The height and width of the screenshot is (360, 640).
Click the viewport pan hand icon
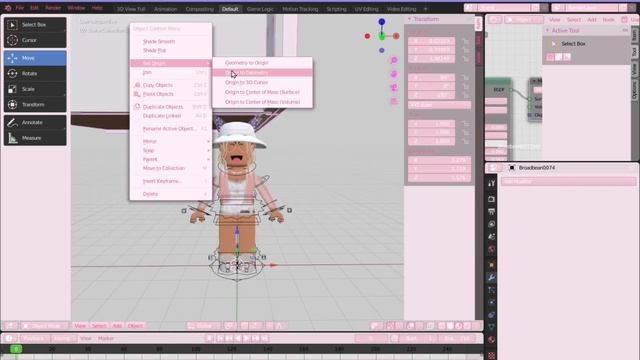coord(394,74)
